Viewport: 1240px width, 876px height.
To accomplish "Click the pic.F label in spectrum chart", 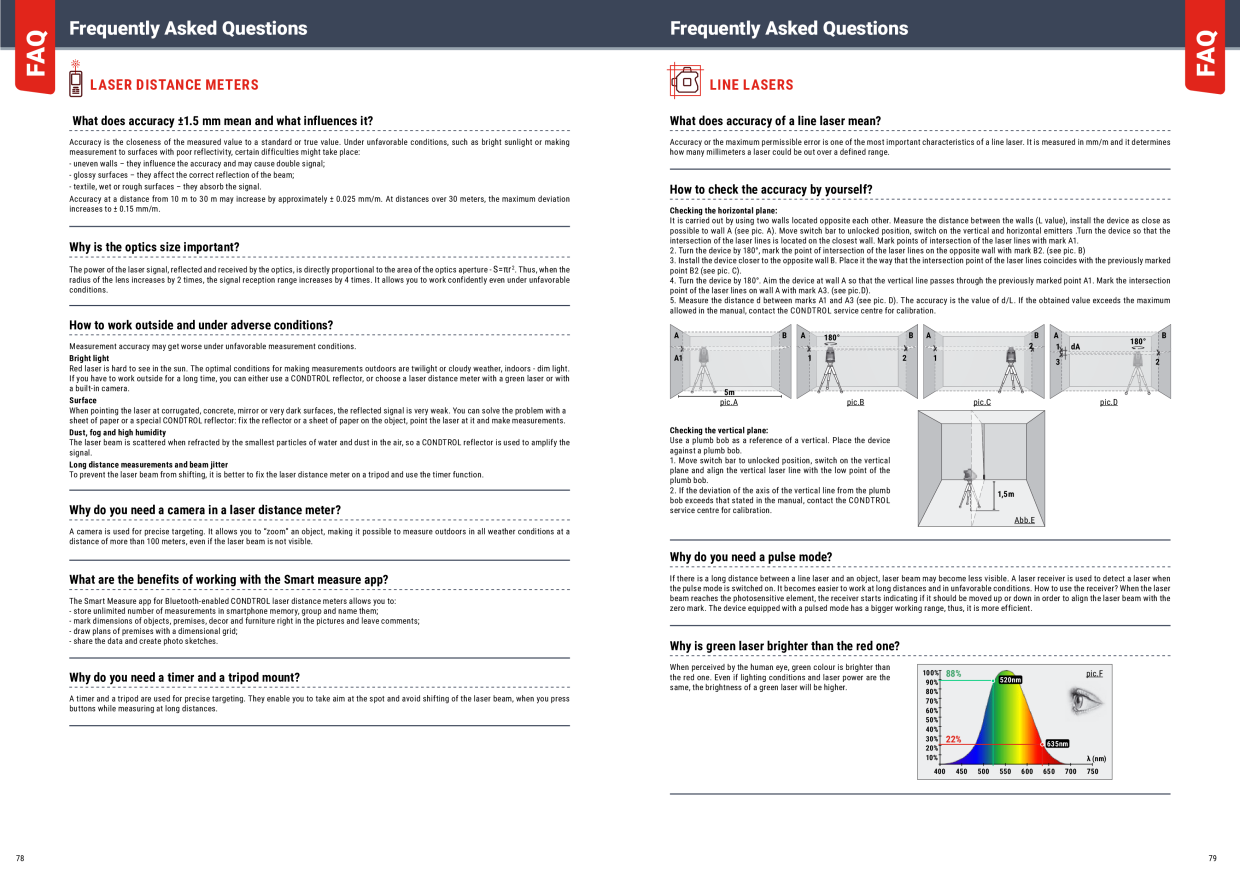I will point(1094,673).
